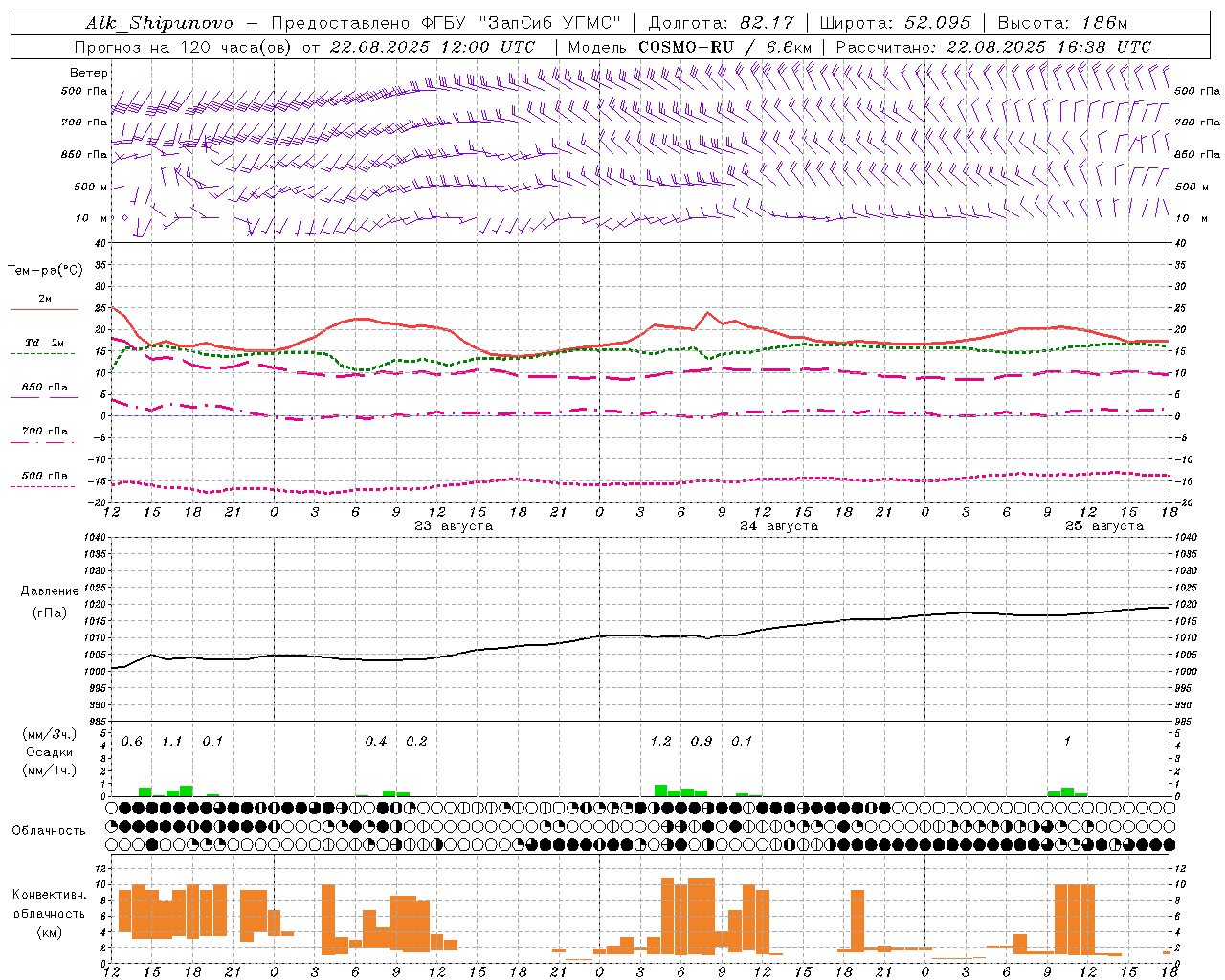Viewport: 1225px width, 980px height.
Task: Click the 'Облачность' cloudiness label
Action: click(x=49, y=830)
